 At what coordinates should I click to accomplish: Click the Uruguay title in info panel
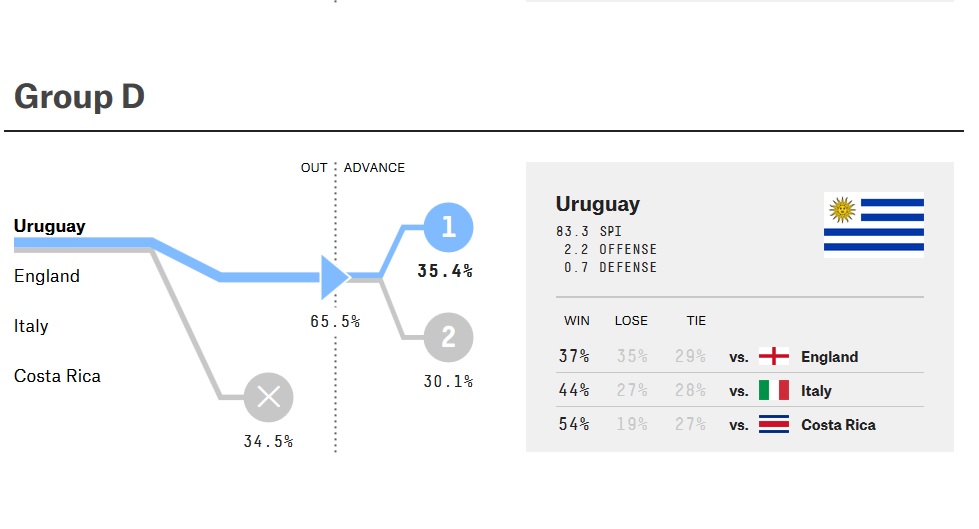click(x=598, y=204)
